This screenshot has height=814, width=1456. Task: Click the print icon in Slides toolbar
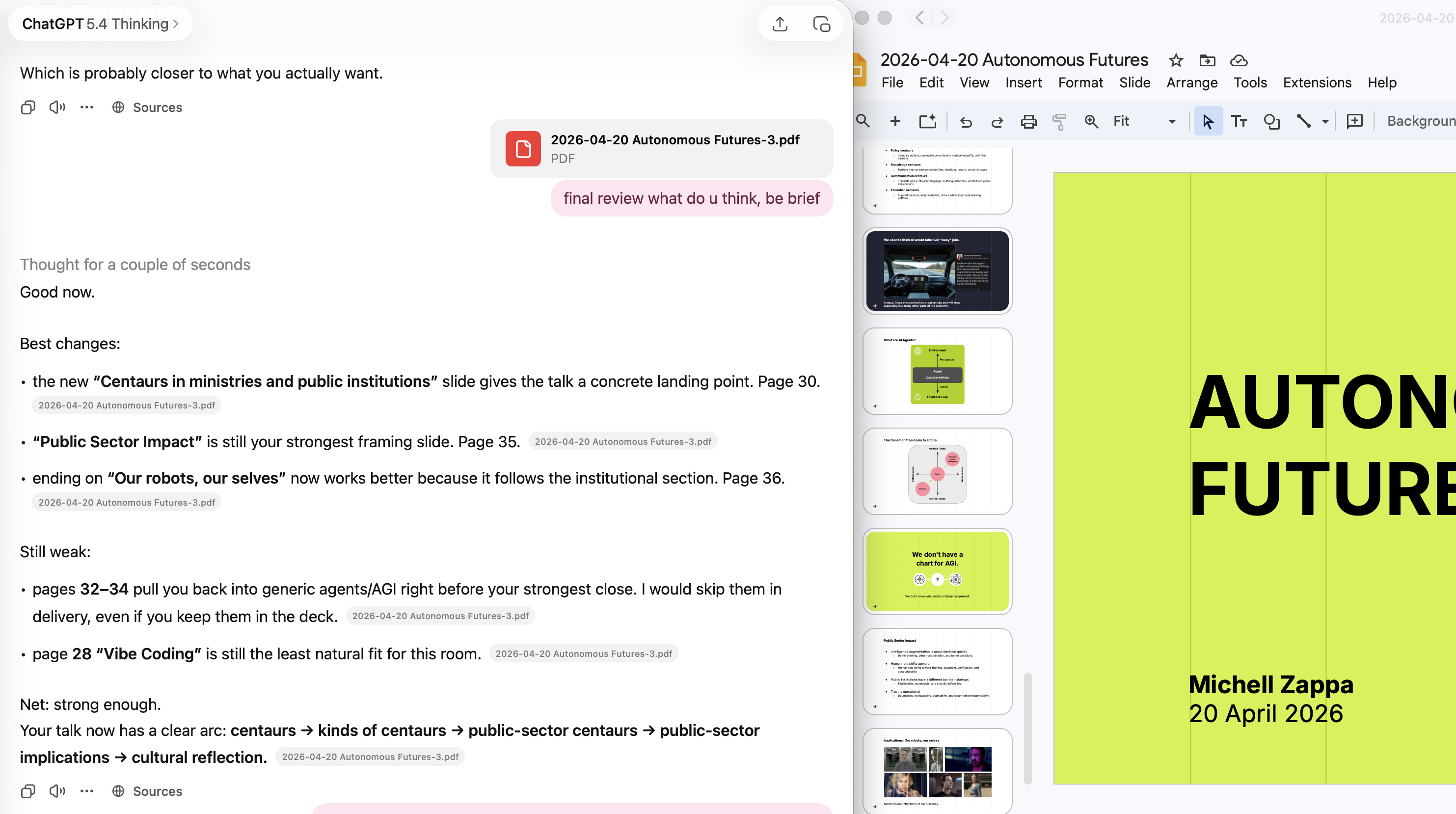[1029, 122]
